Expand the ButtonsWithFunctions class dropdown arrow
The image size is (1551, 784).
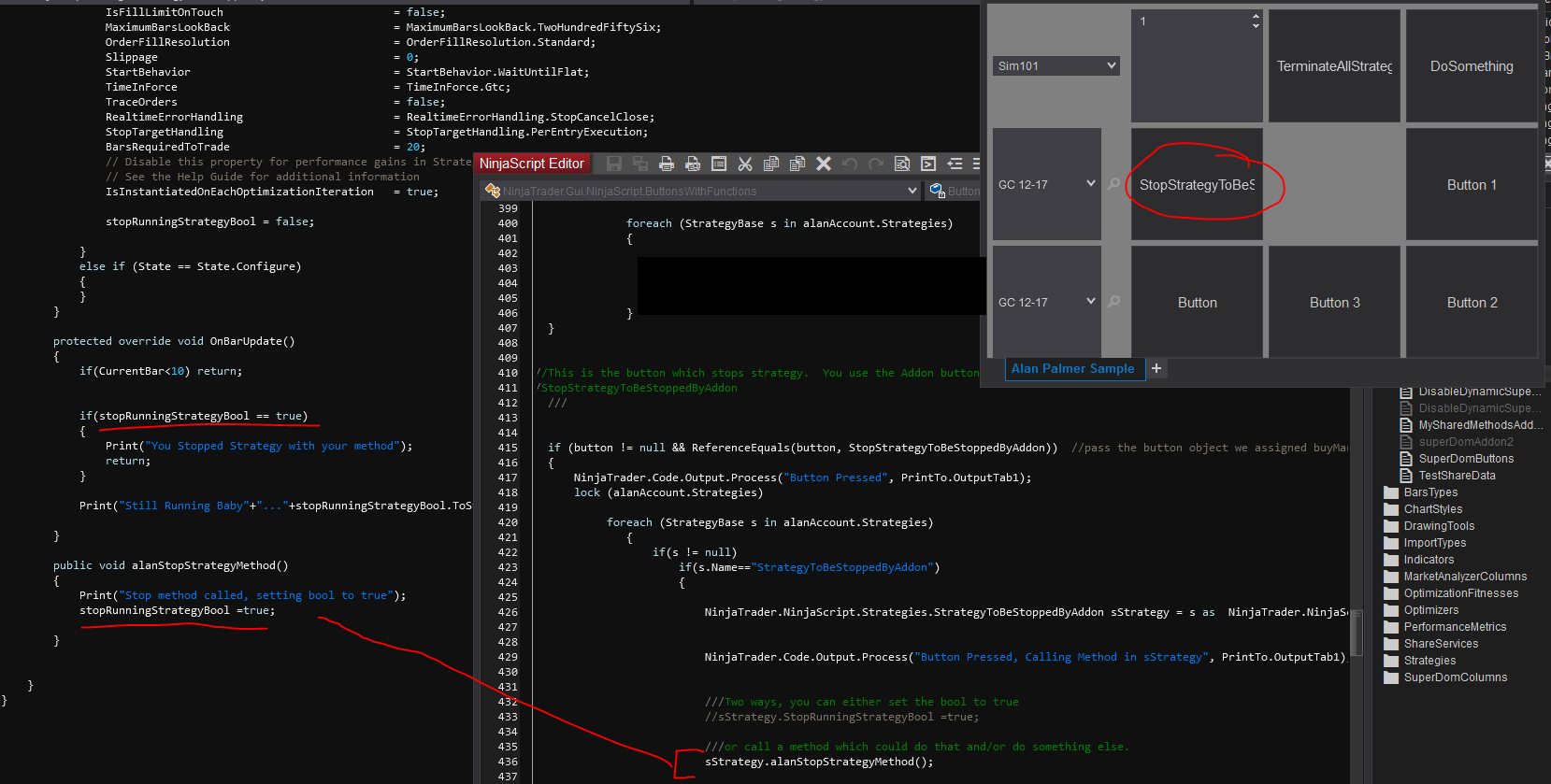pos(912,191)
